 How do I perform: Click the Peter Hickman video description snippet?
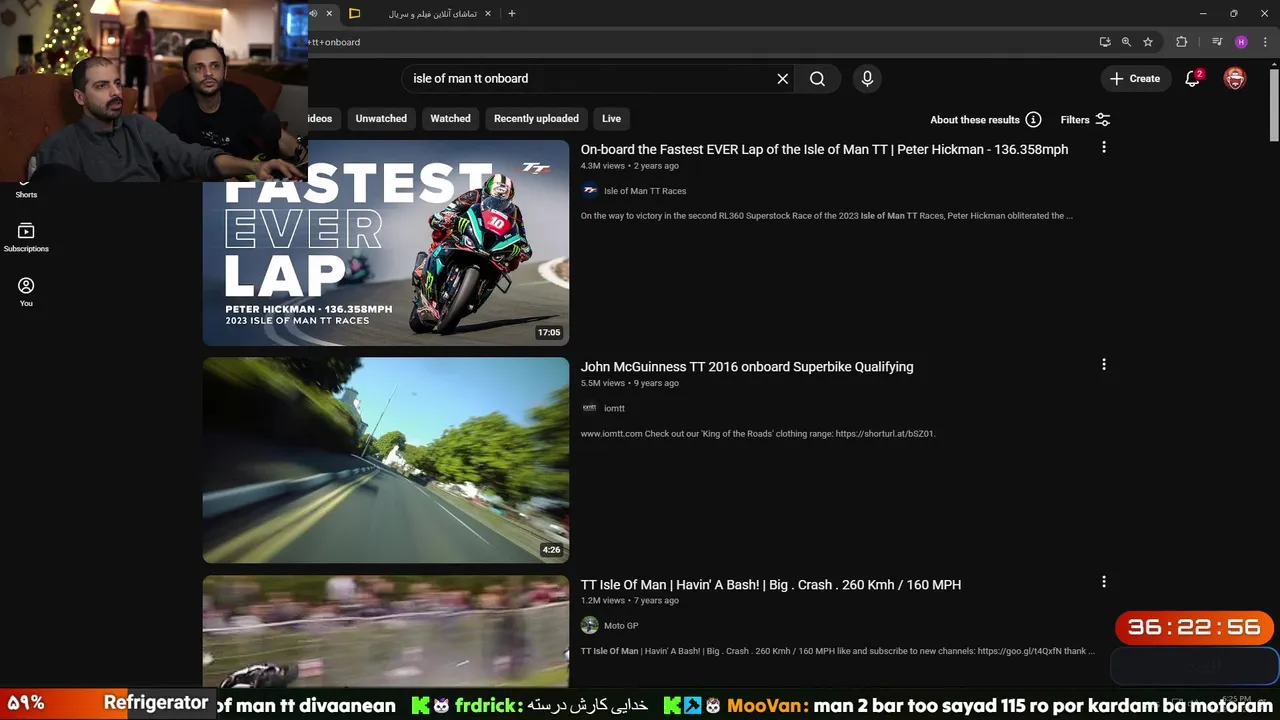pyautogui.click(x=827, y=216)
